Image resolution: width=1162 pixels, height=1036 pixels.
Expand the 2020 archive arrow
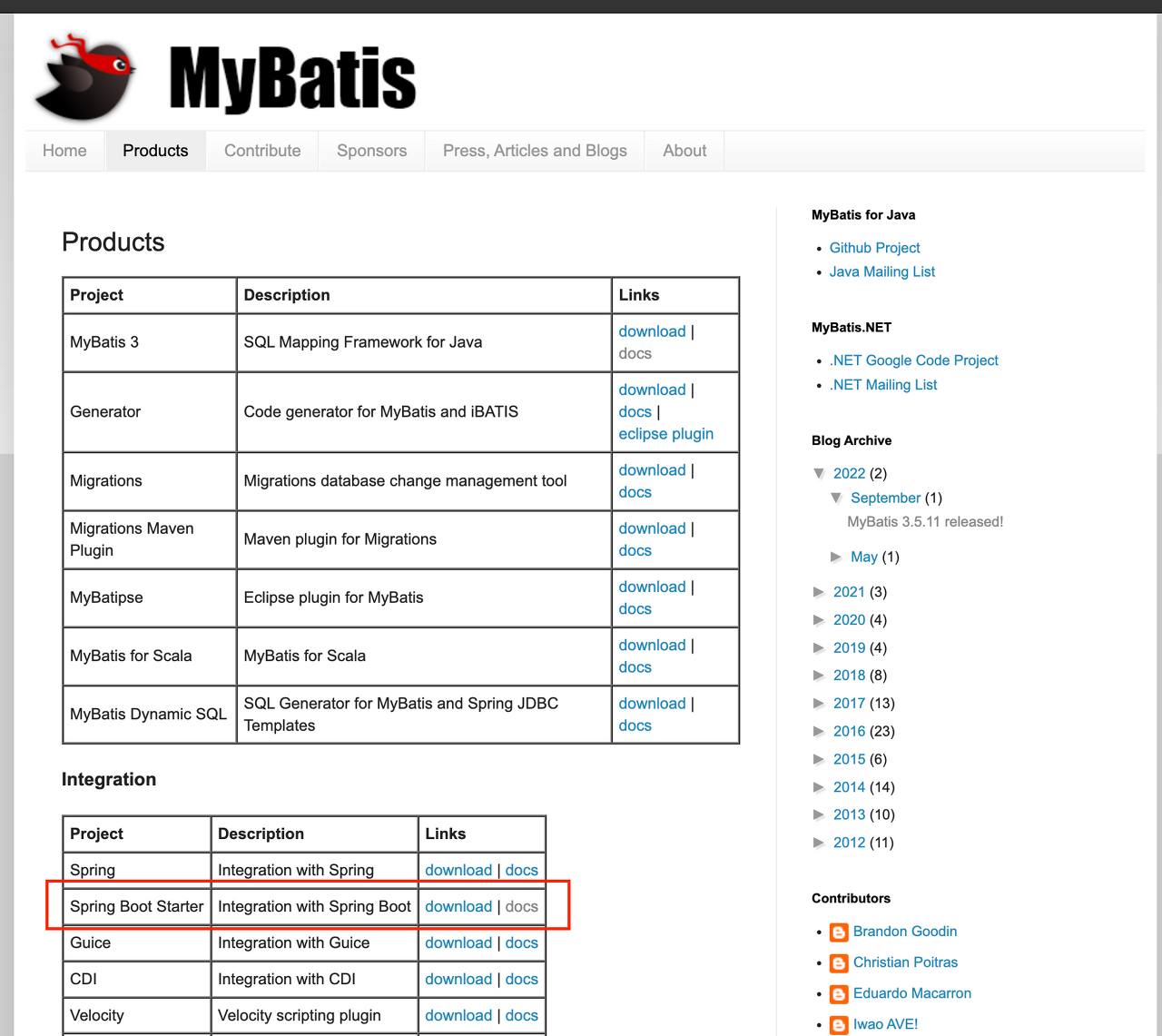tap(820, 620)
